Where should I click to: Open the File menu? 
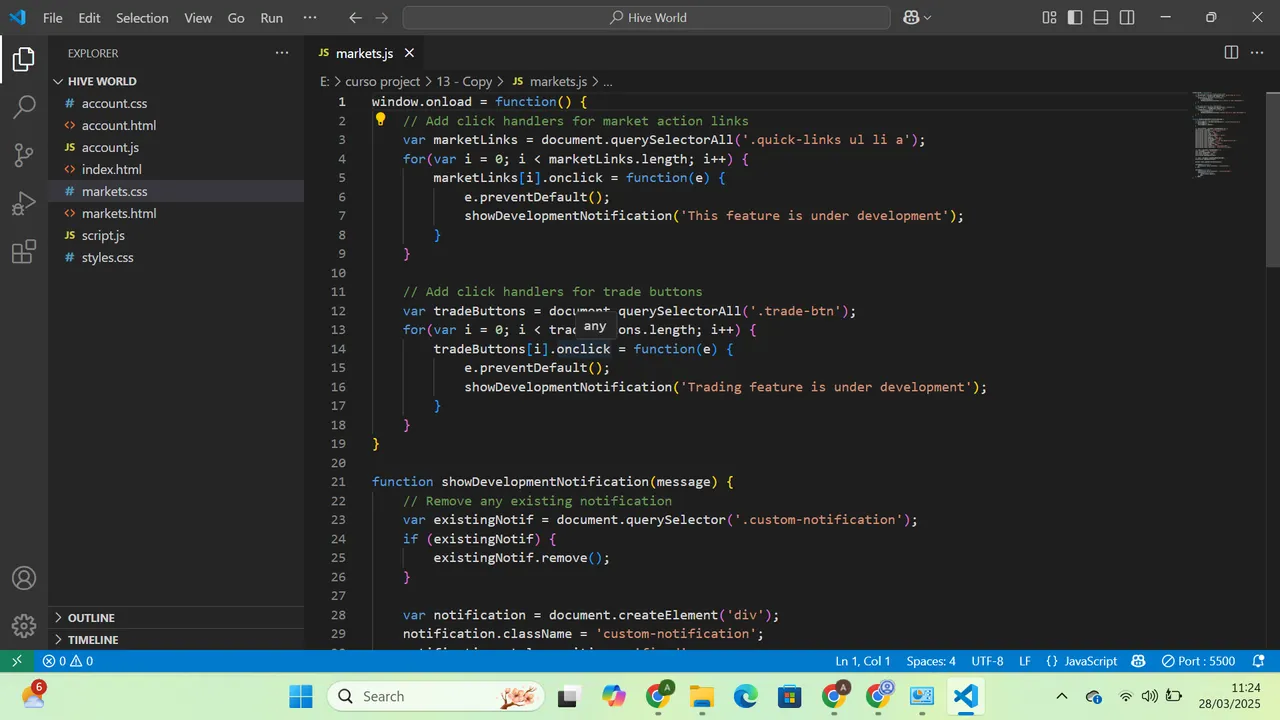pos(52,18)
